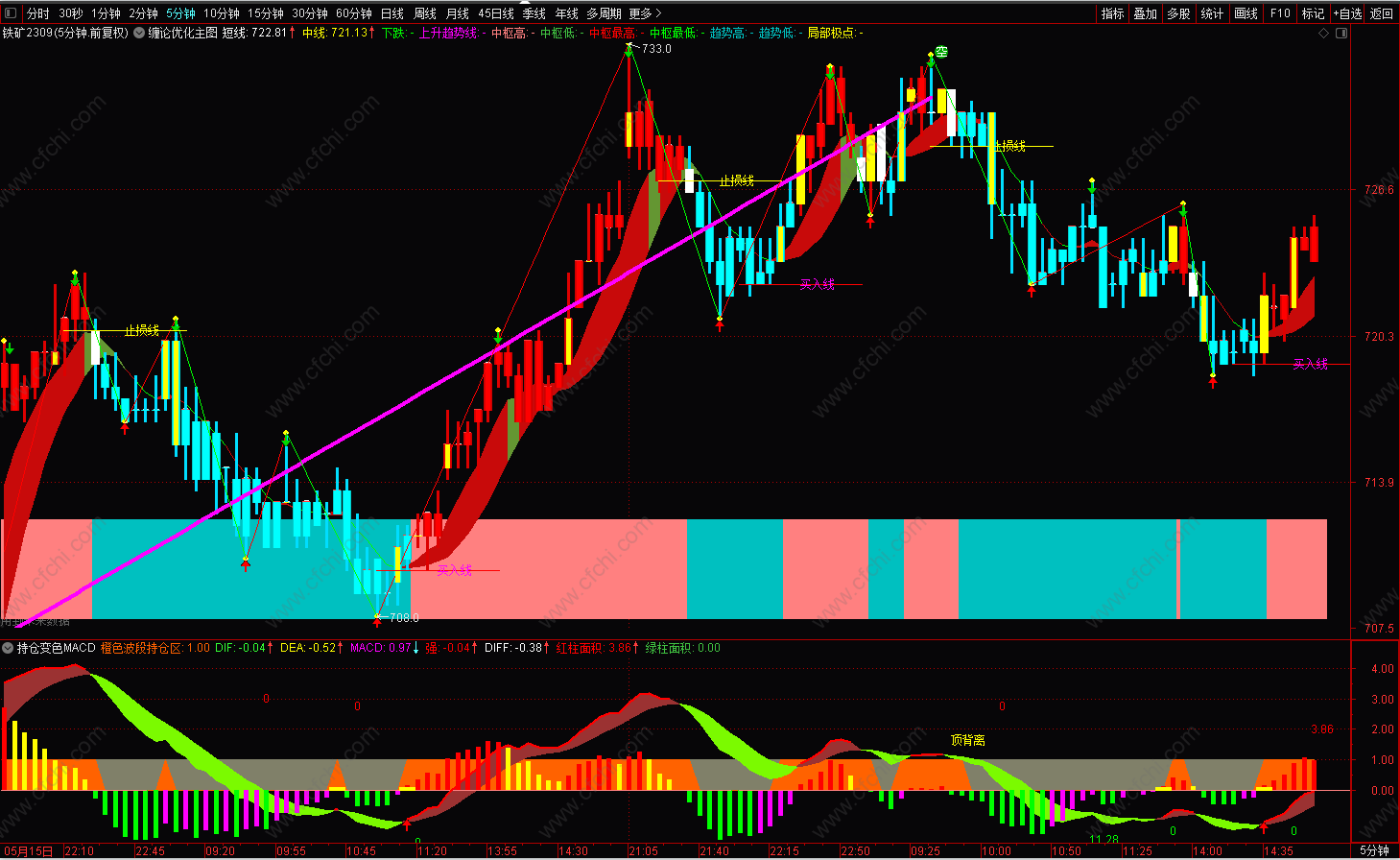Click the 止损线 label near 22:10
Image resolution: width=1400 pixels, height=860 pixels.
142,330
